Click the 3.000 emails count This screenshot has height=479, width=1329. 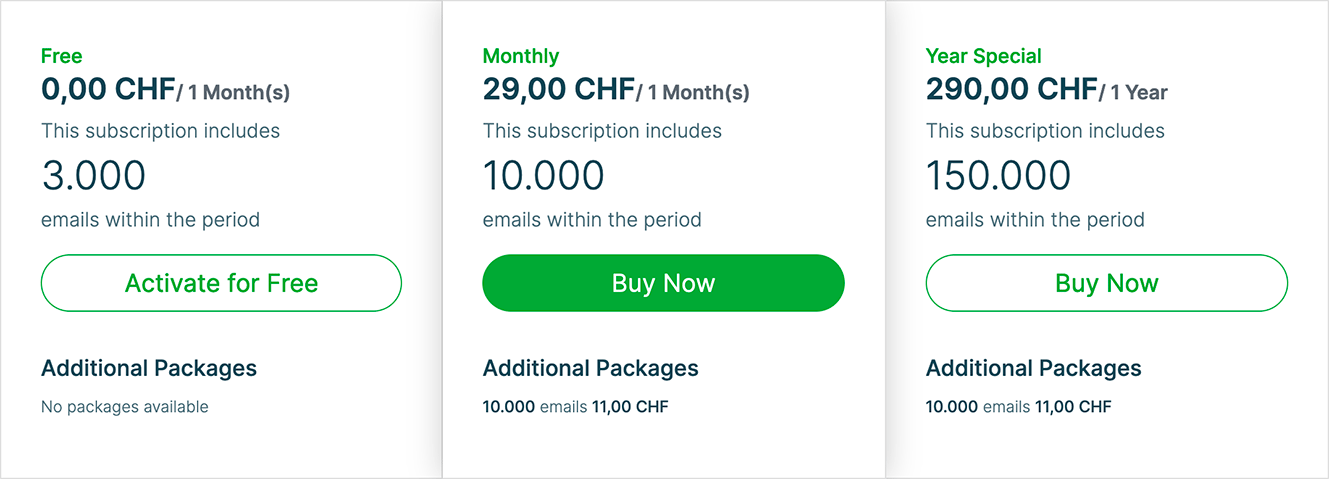(94, 176)
